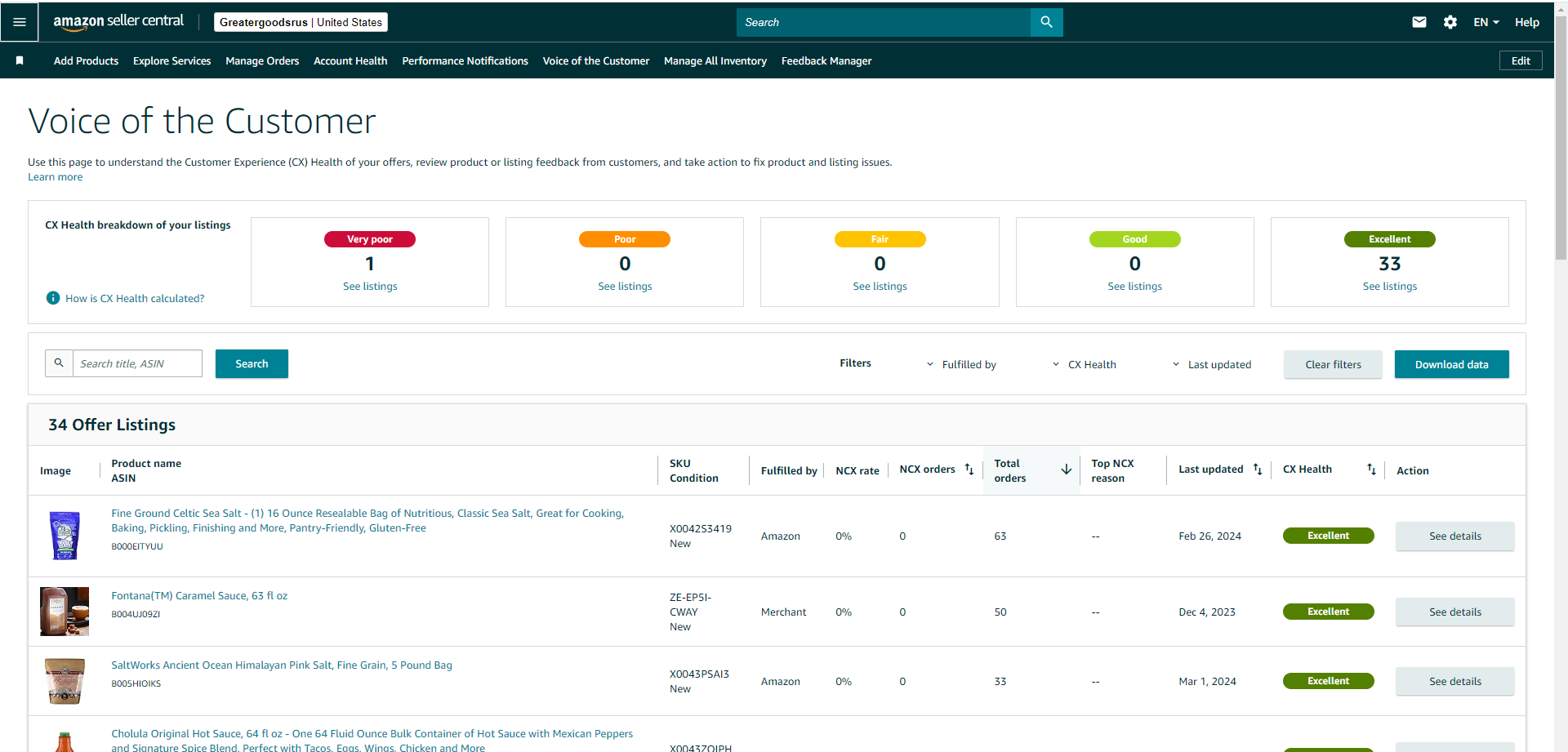Open the hamburger navigation menu

pyautogui.click(x=20, y=22)
